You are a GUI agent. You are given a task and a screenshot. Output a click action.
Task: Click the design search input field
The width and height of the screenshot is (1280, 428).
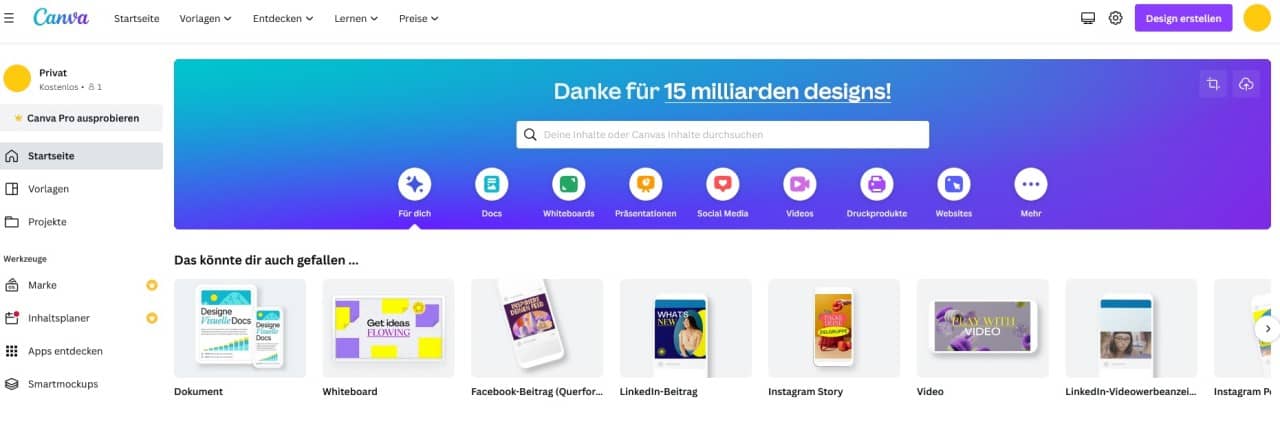(x=723, y=134)
